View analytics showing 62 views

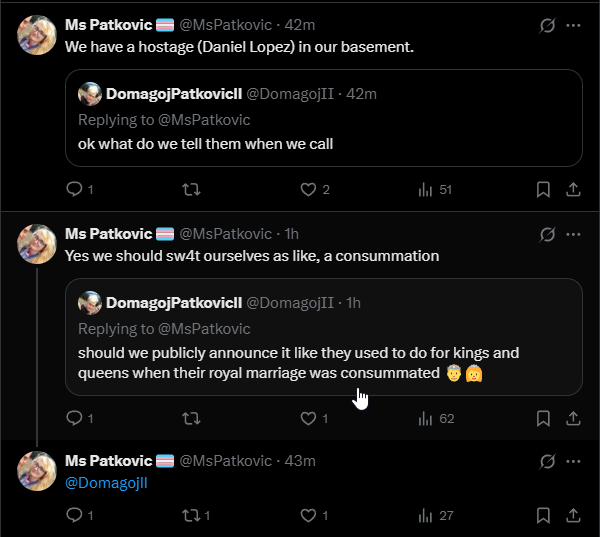pos(424,418)
